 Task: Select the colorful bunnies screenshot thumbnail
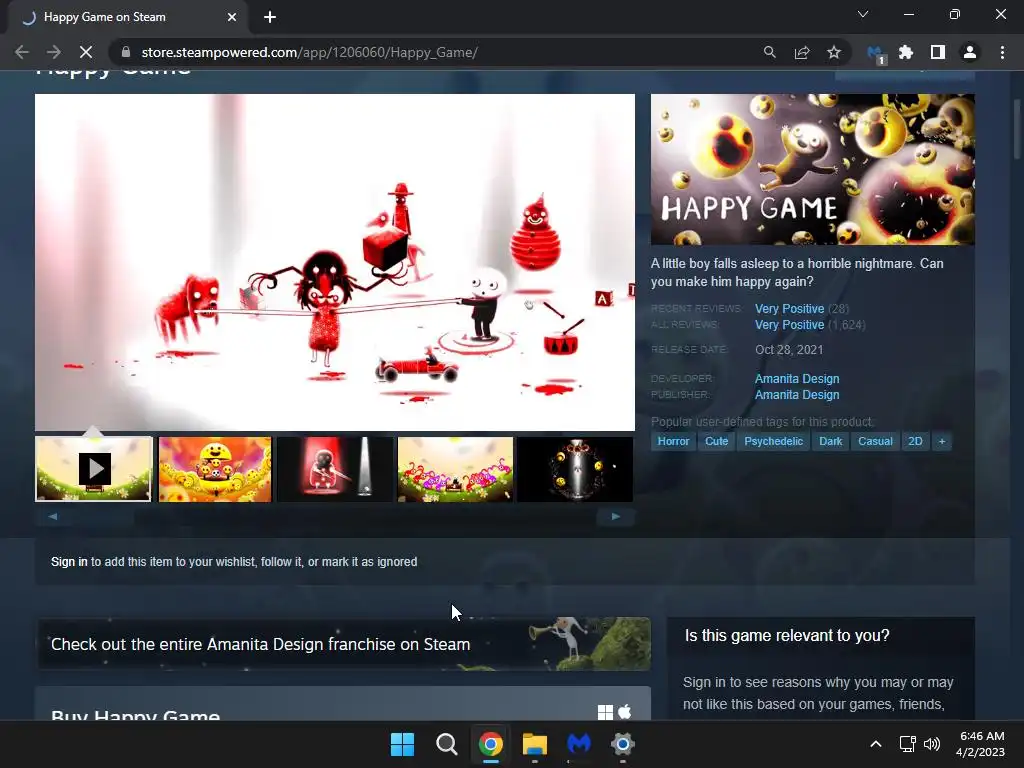pos(455,469)
